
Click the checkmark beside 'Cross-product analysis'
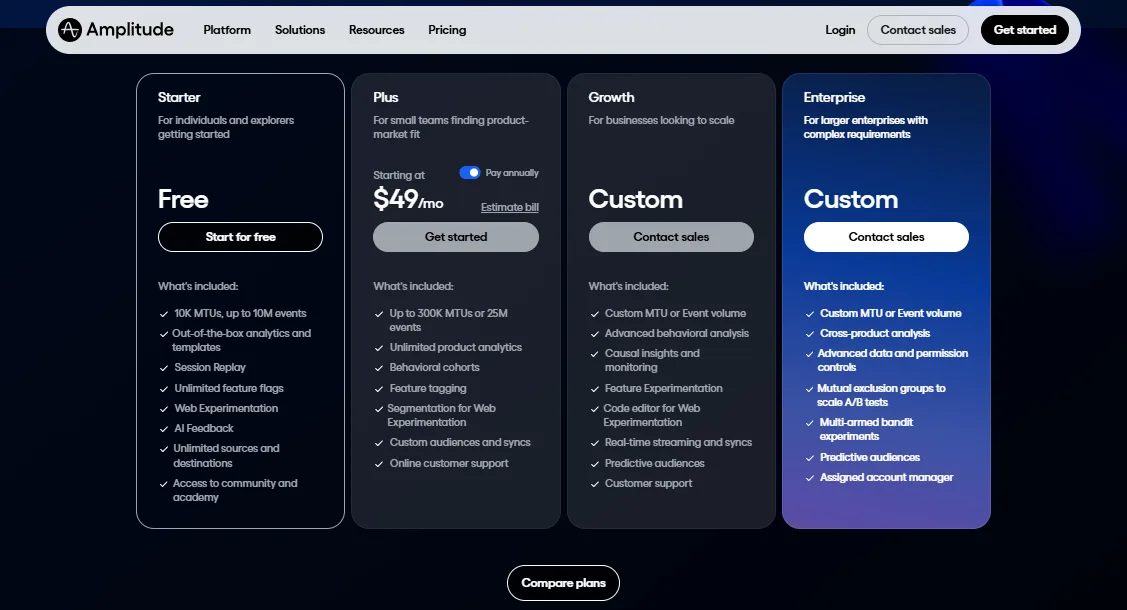click(809, 334)
